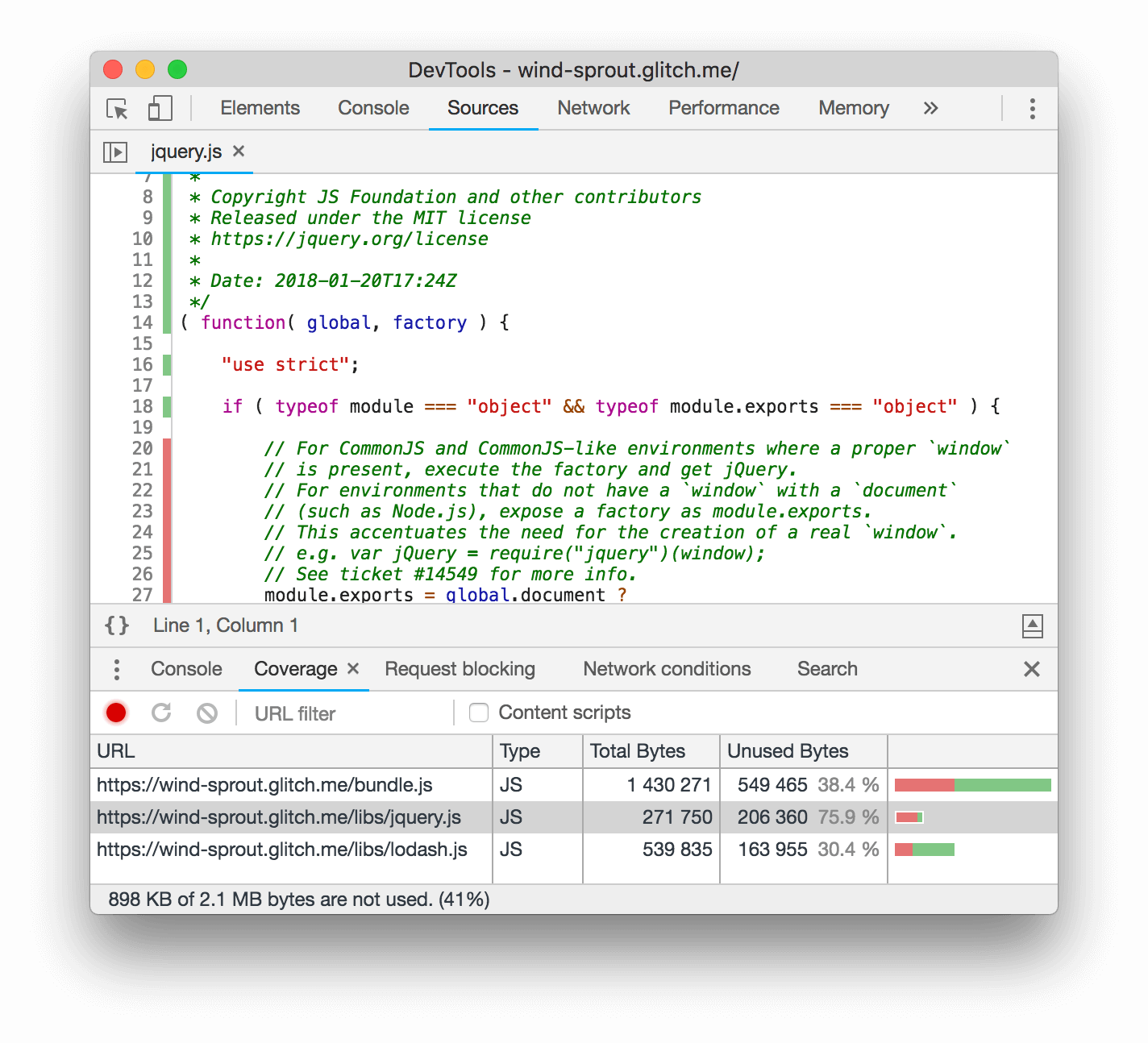Image resolution: width=1148 pixels, height=1043 pixels.
Task: Enable the Content scripts checkbox
Action: [x=479, y=712]
